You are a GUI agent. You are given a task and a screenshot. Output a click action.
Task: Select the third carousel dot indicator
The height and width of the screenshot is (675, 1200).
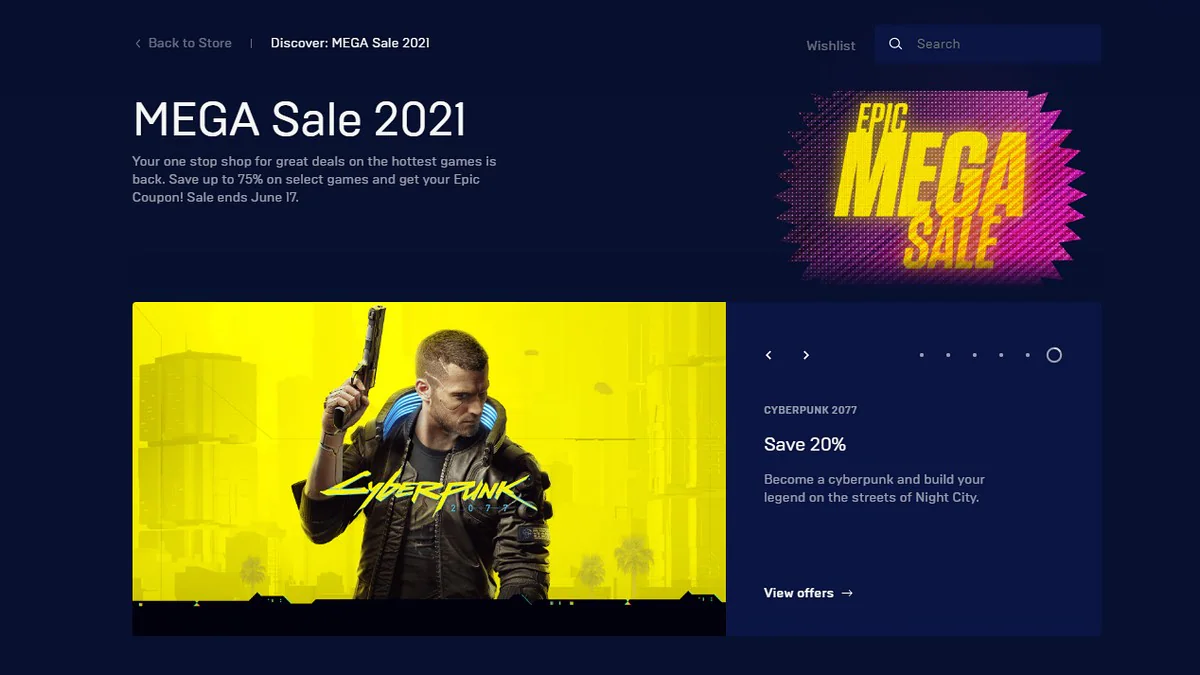pos(974,355)
